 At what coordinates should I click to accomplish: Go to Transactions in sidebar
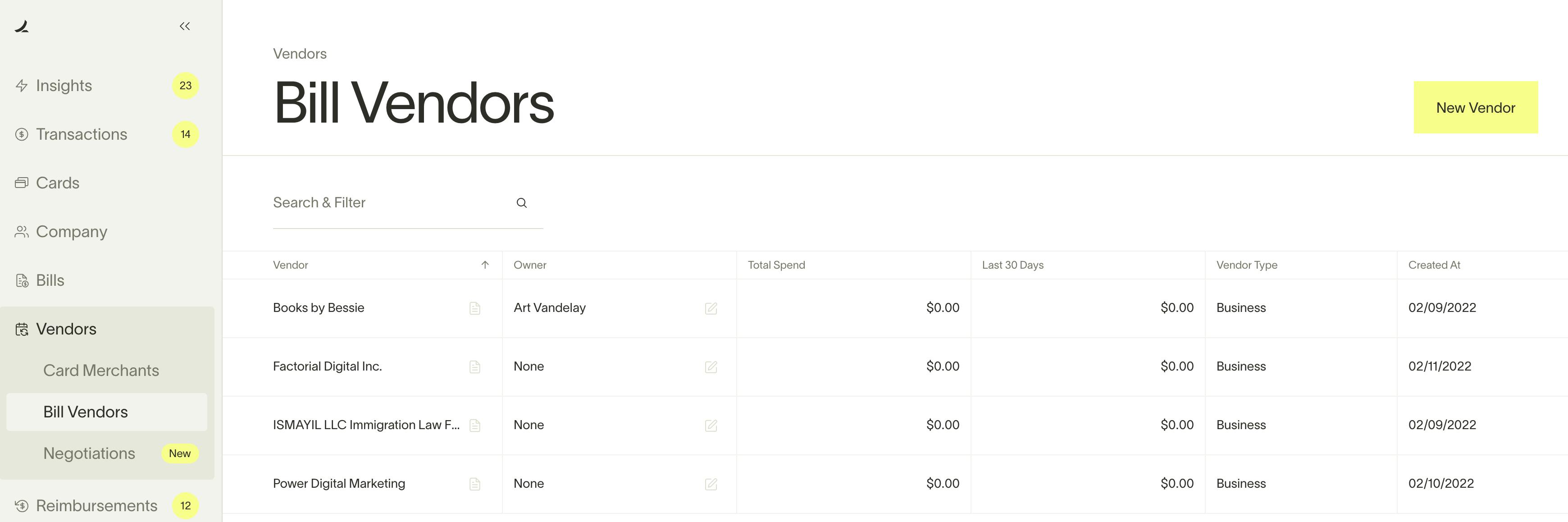coord(82,135)
